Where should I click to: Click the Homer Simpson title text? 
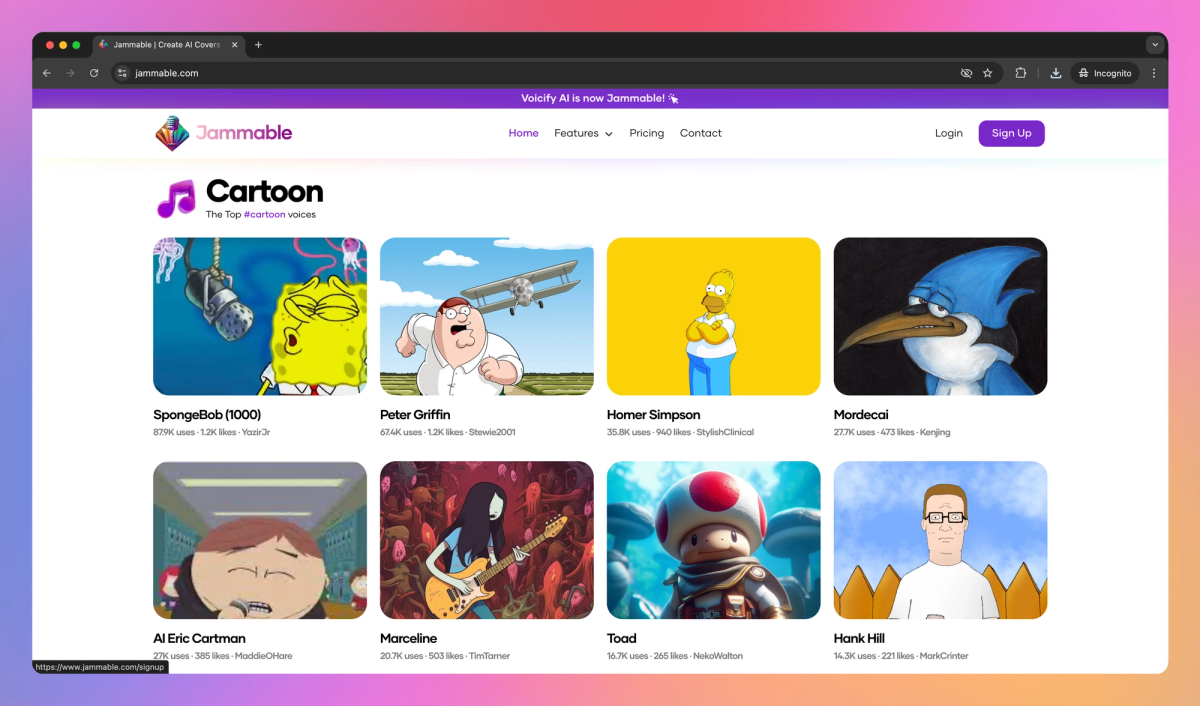[653, 415]
